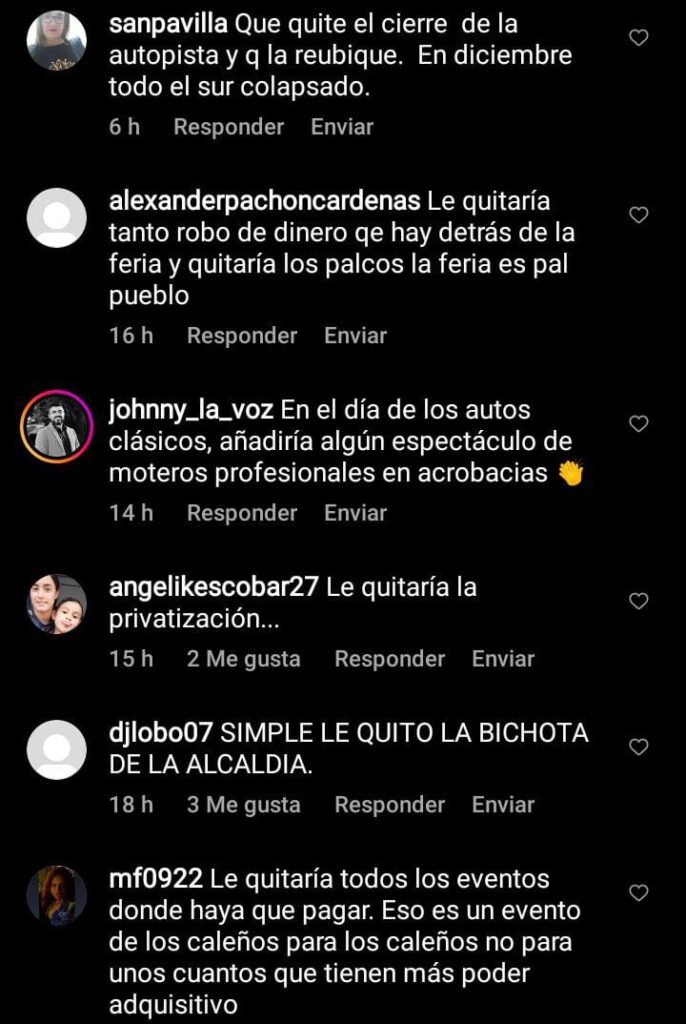Like djlobo07's comment with the heart icon
The image size is (686, 1024).
[638, 746]
